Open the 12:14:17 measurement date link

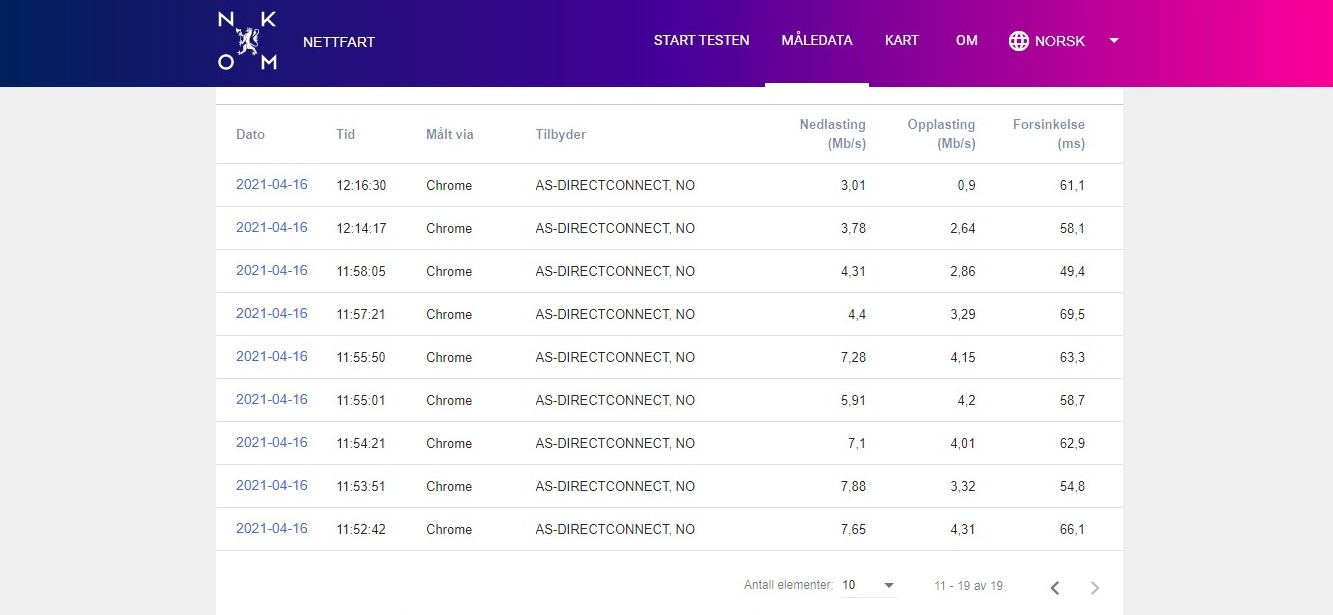point(272,228)
